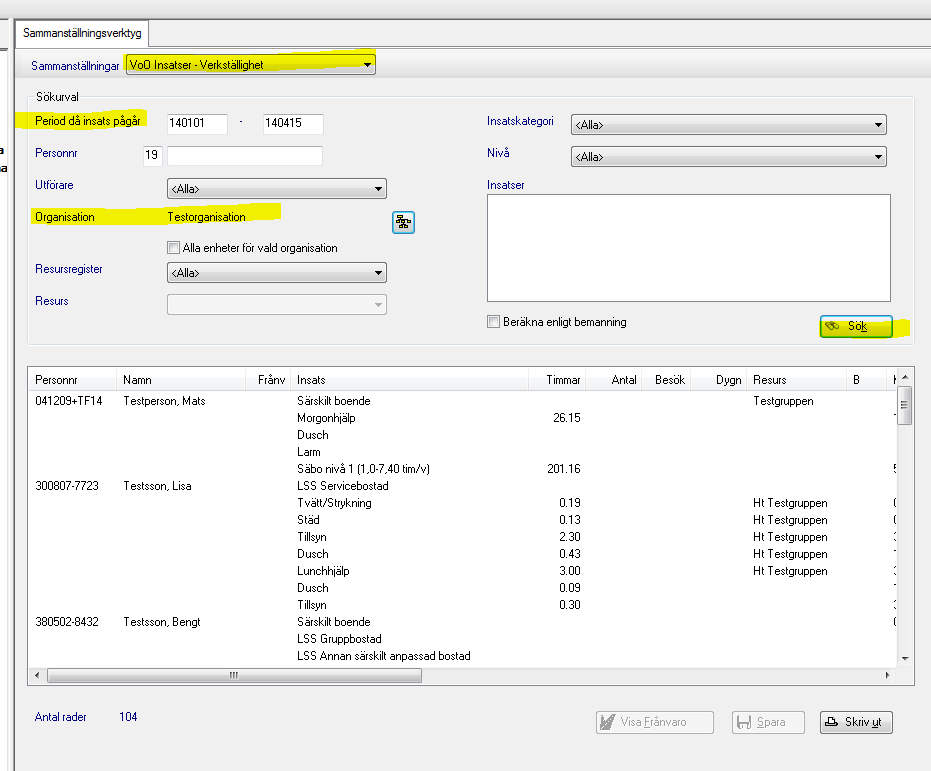Open the Resursregister dropdown

coord(277,272)
